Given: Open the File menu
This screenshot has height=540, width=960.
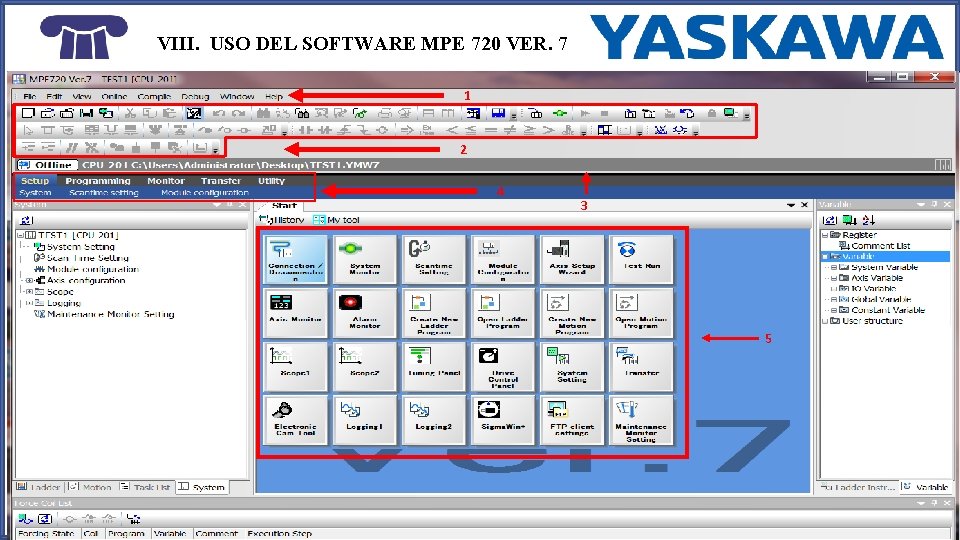Looking at the screenshot, I should click(29, 97).
